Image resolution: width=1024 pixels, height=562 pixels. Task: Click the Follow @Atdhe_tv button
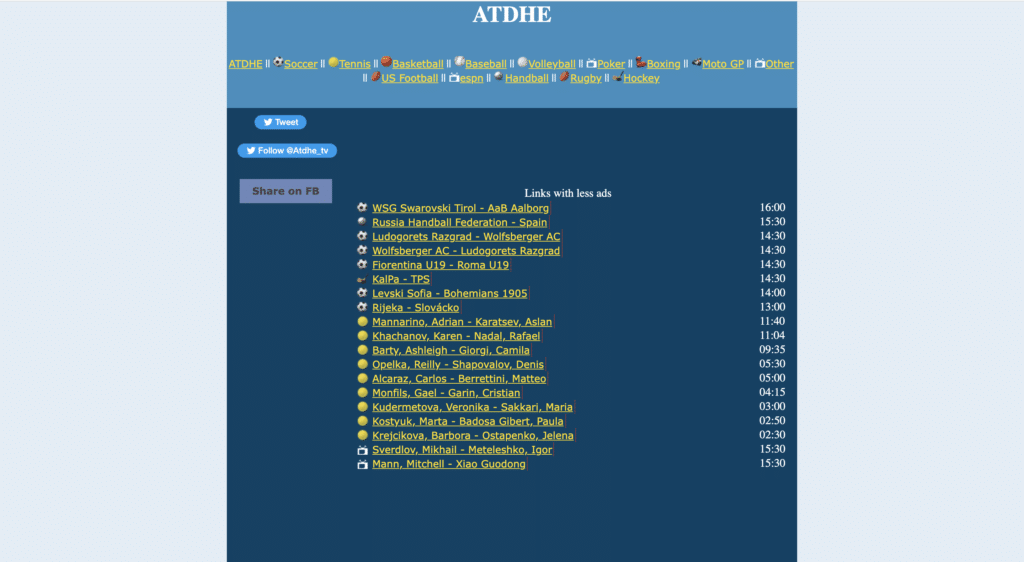click(287, 151)
